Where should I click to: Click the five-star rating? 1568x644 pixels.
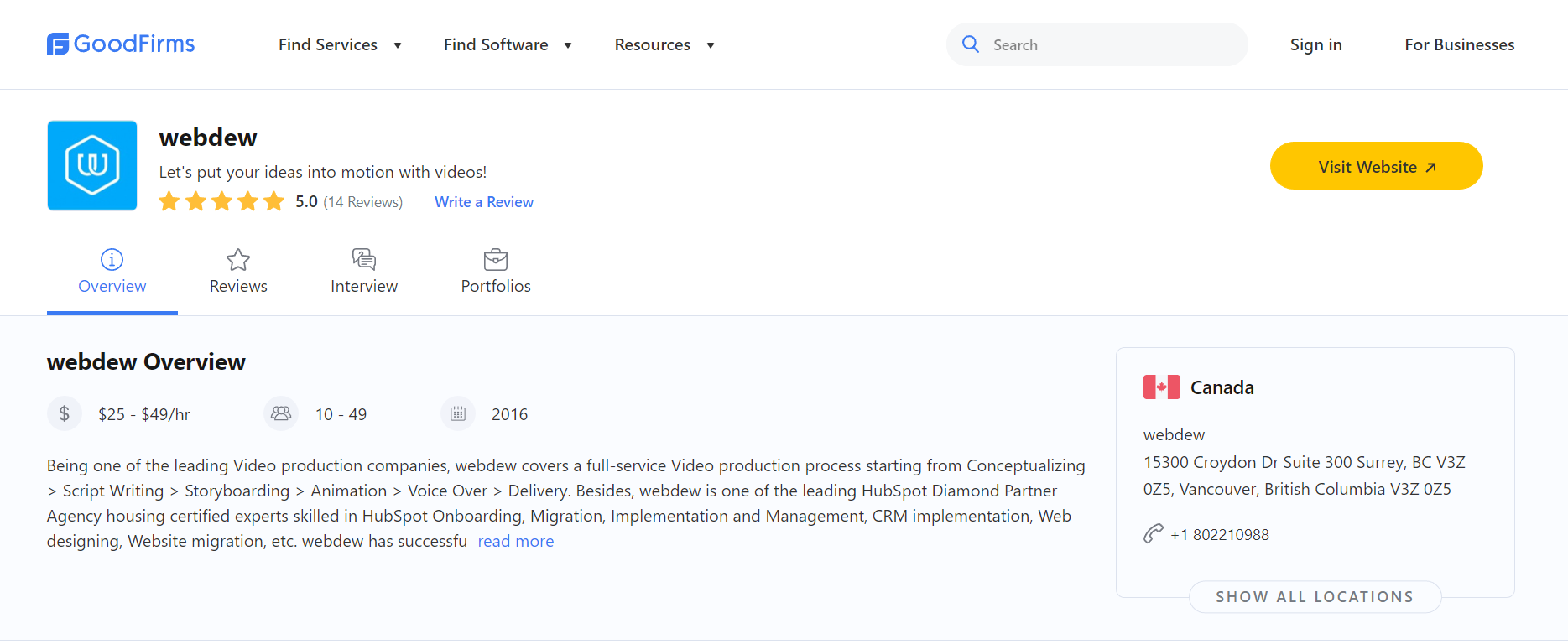coord(221,202)
